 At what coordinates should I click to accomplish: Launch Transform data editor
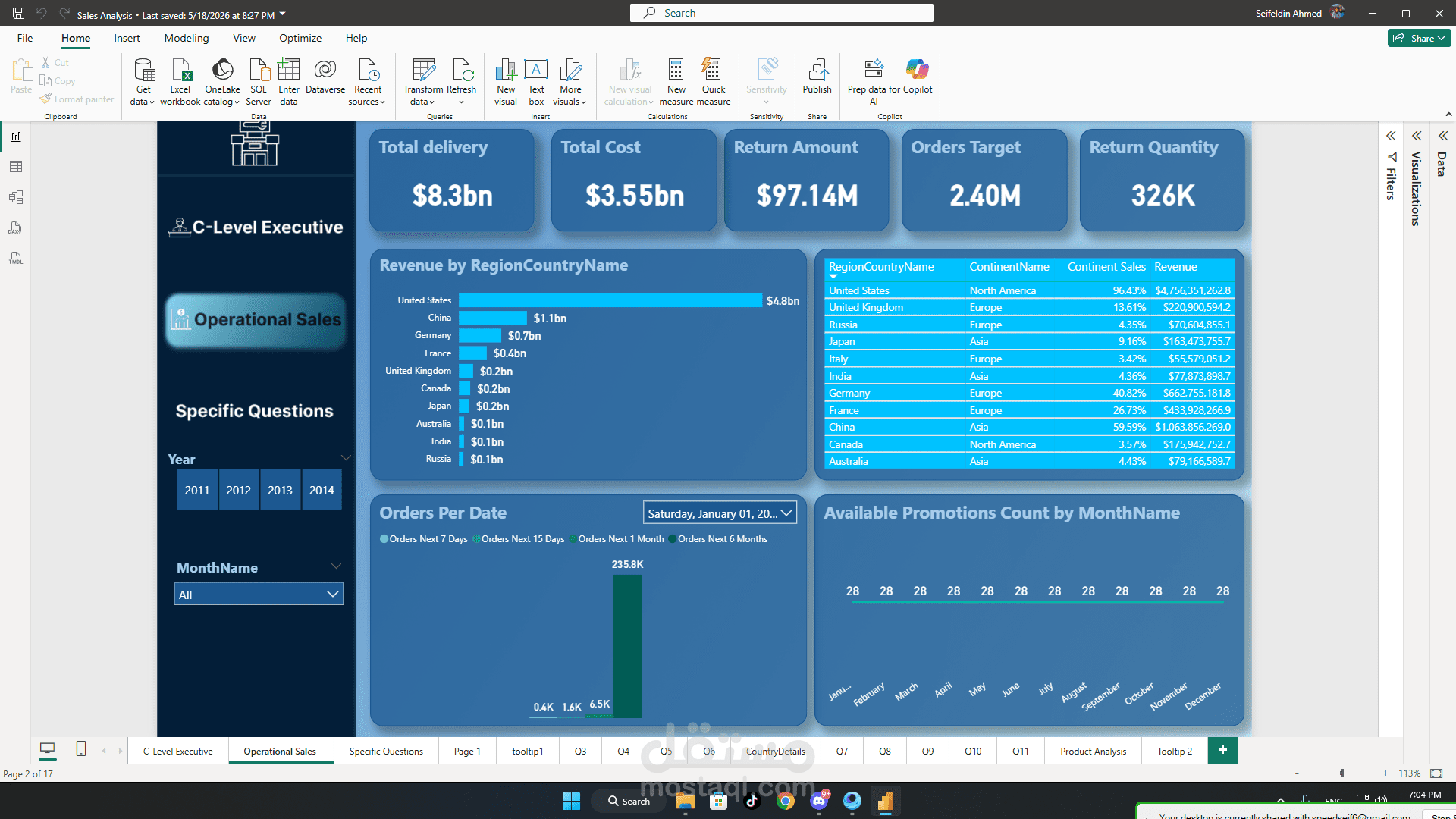[423, 82]
